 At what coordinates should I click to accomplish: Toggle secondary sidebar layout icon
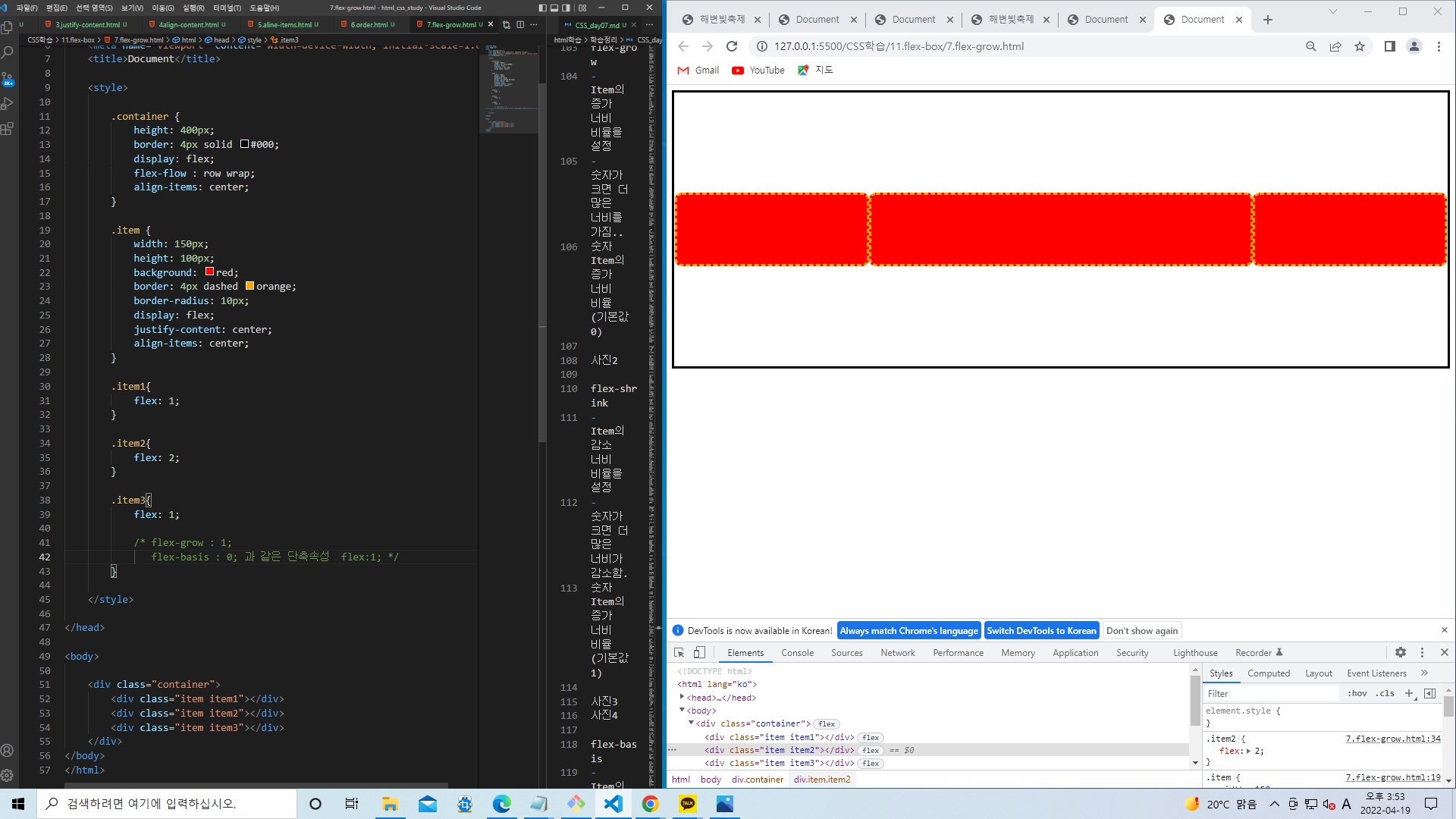(566, 8)
